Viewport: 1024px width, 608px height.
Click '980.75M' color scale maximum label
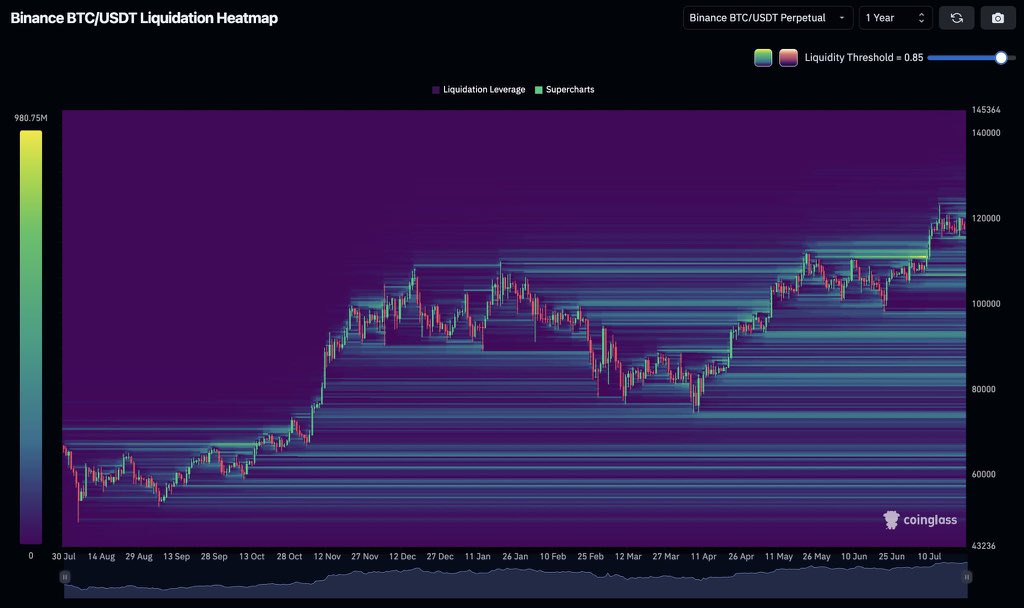click(31, 118)
